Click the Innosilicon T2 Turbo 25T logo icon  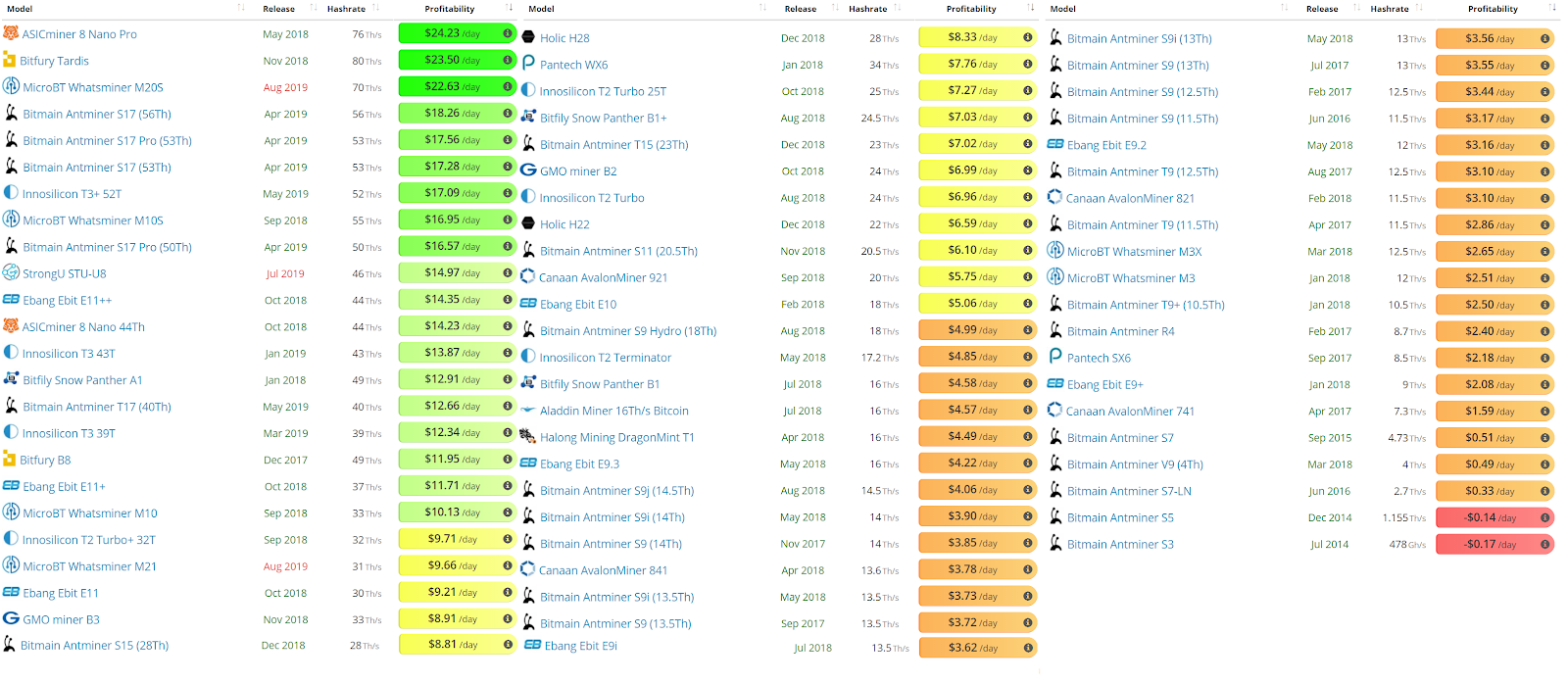[528, 90]
